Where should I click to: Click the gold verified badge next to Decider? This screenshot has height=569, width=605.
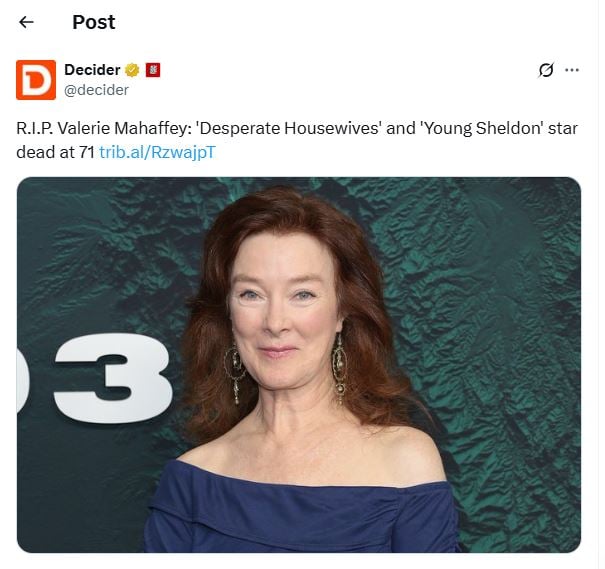[x=132, y=70]
